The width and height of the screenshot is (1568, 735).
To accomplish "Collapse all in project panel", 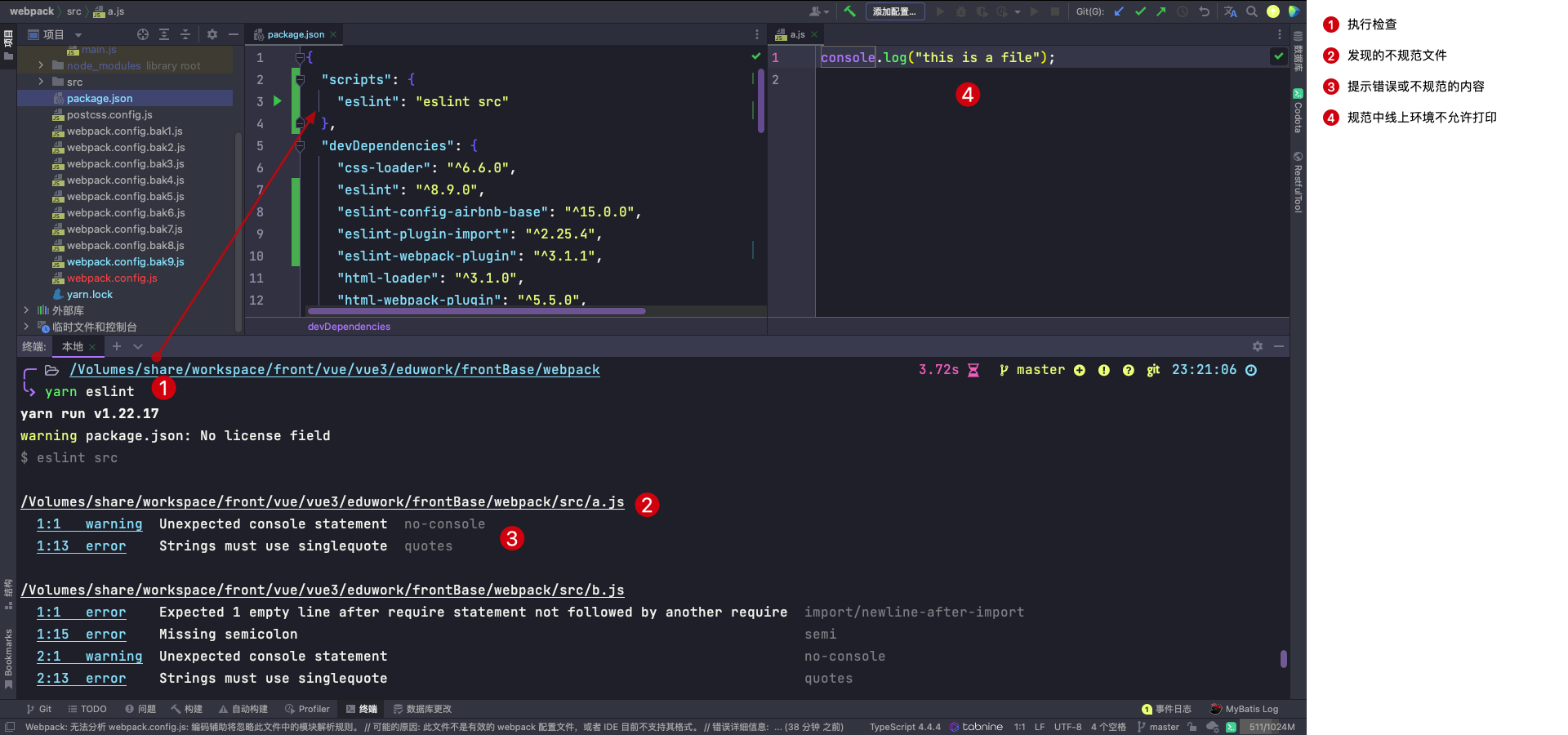I will click(x=185, y=34).
